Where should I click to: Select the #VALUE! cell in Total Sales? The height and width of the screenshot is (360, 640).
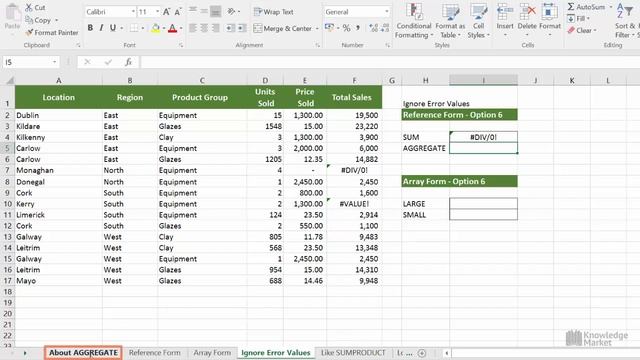pyautogui.click(x=354, y=204)
